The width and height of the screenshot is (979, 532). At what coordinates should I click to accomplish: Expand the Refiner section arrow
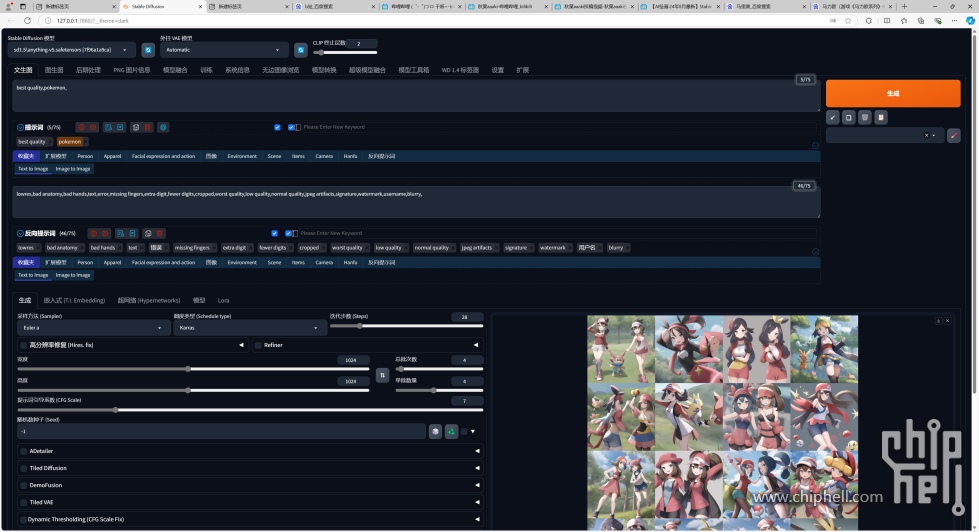pyautogui.click(x=476, y=345)
